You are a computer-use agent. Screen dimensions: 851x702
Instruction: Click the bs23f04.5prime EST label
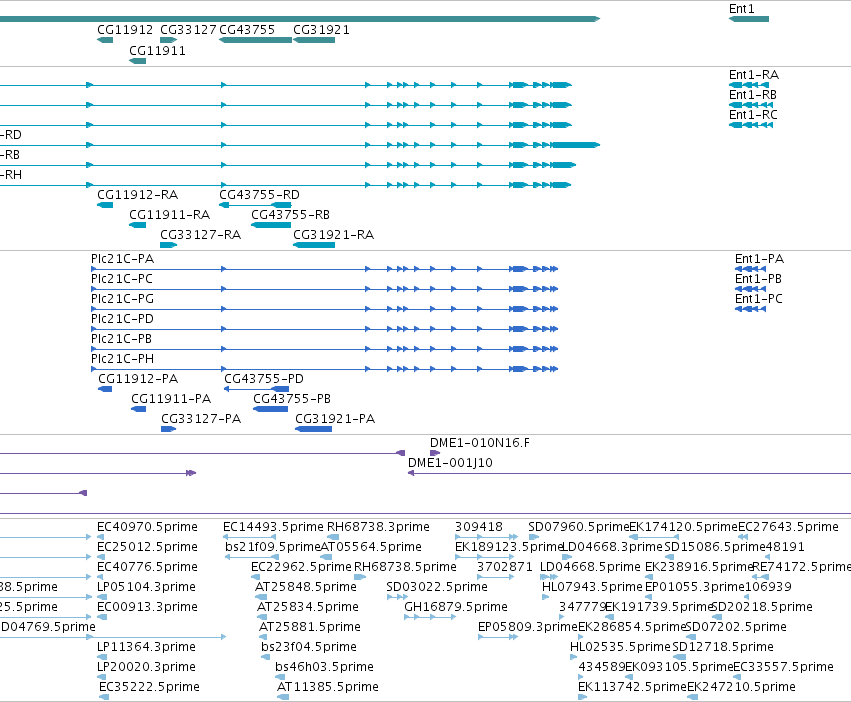(x=309, y=647)
